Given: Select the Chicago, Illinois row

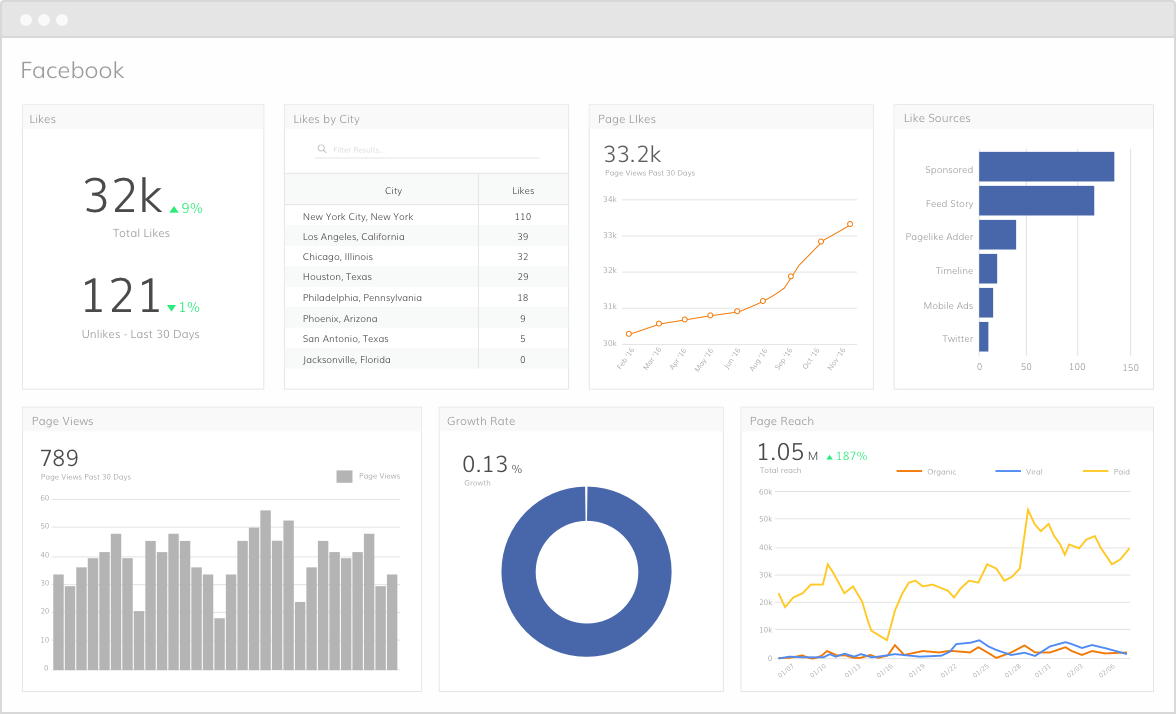Looking at the screenshot, I should pyautogui.click(x=426, y=256).
